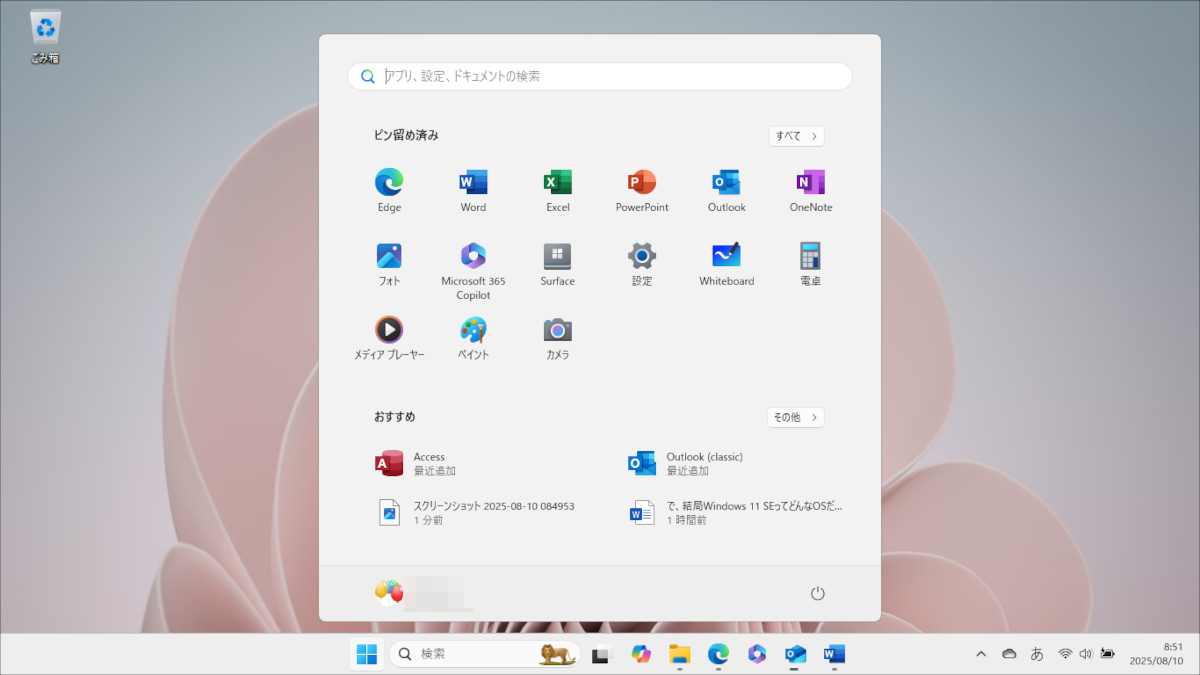Viewport: 1200px width, 675px height.
Task: Launch the Whiteboard app
Action: coord(726,264)
